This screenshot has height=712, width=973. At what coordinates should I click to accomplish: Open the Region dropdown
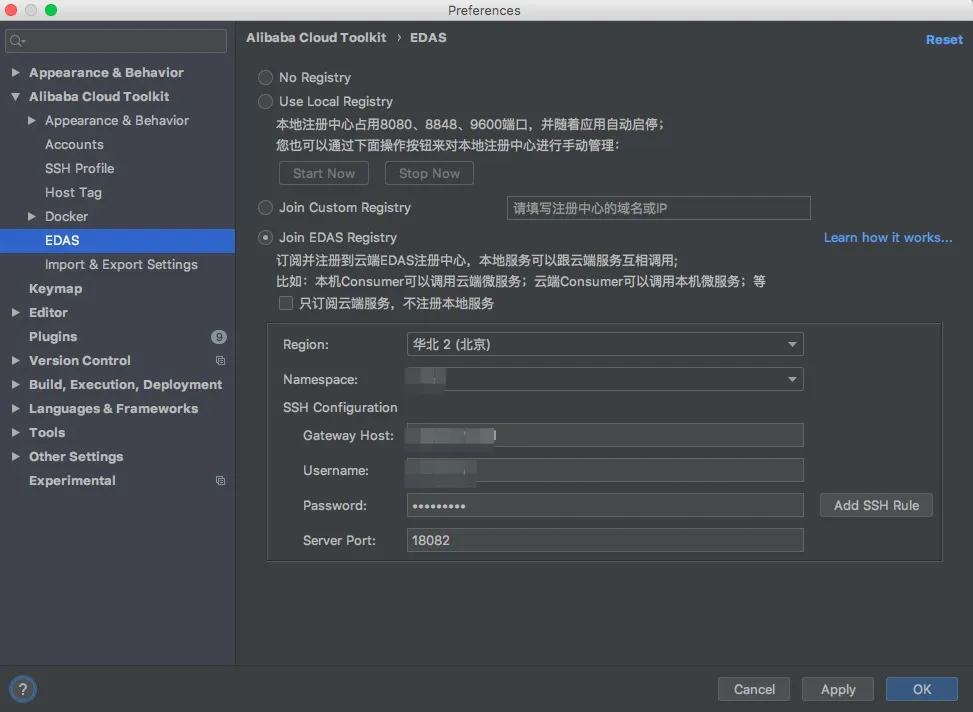coord(605,344)
